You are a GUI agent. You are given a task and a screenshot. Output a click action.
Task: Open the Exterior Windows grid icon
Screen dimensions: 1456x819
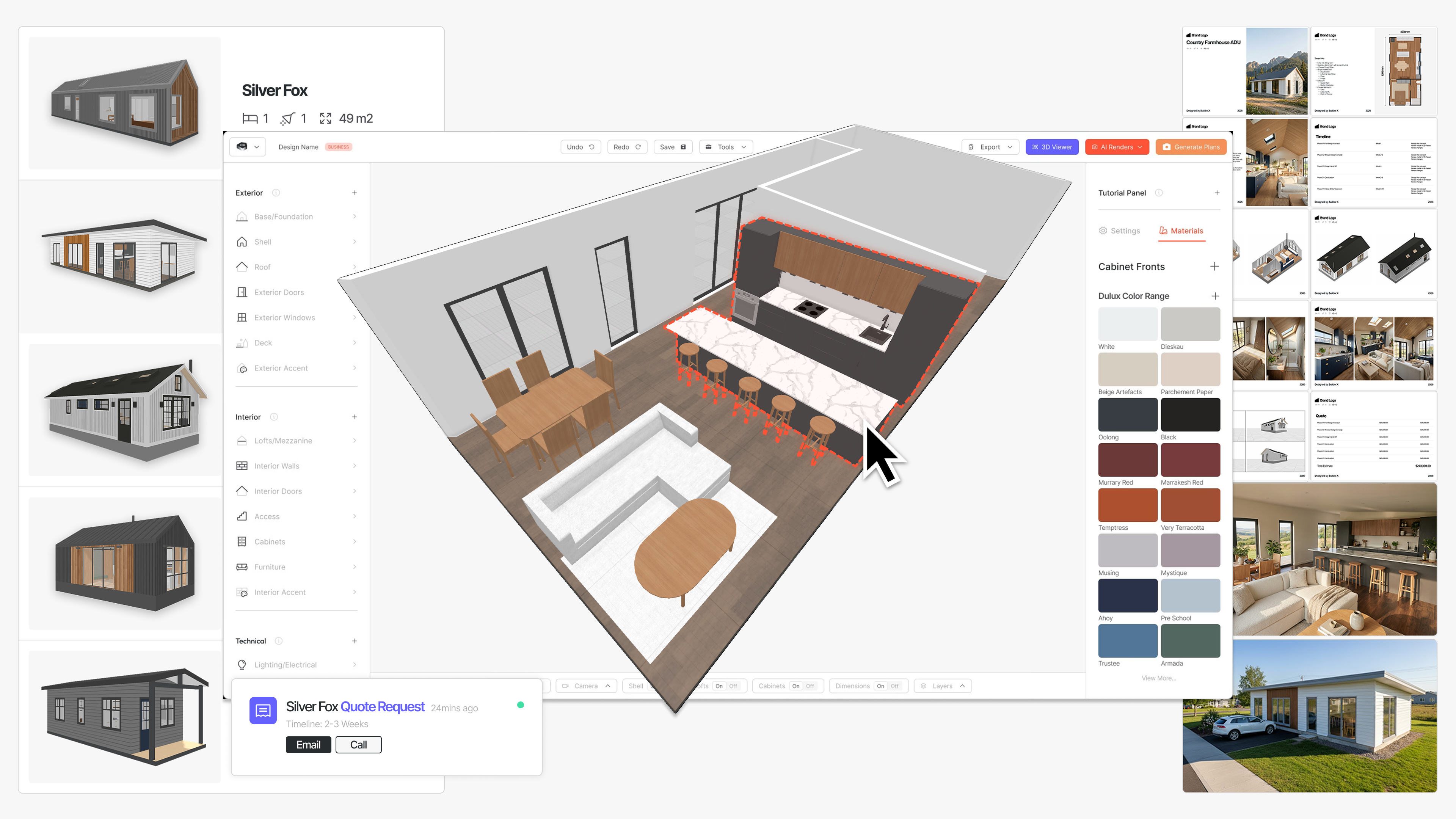[242, 318]
